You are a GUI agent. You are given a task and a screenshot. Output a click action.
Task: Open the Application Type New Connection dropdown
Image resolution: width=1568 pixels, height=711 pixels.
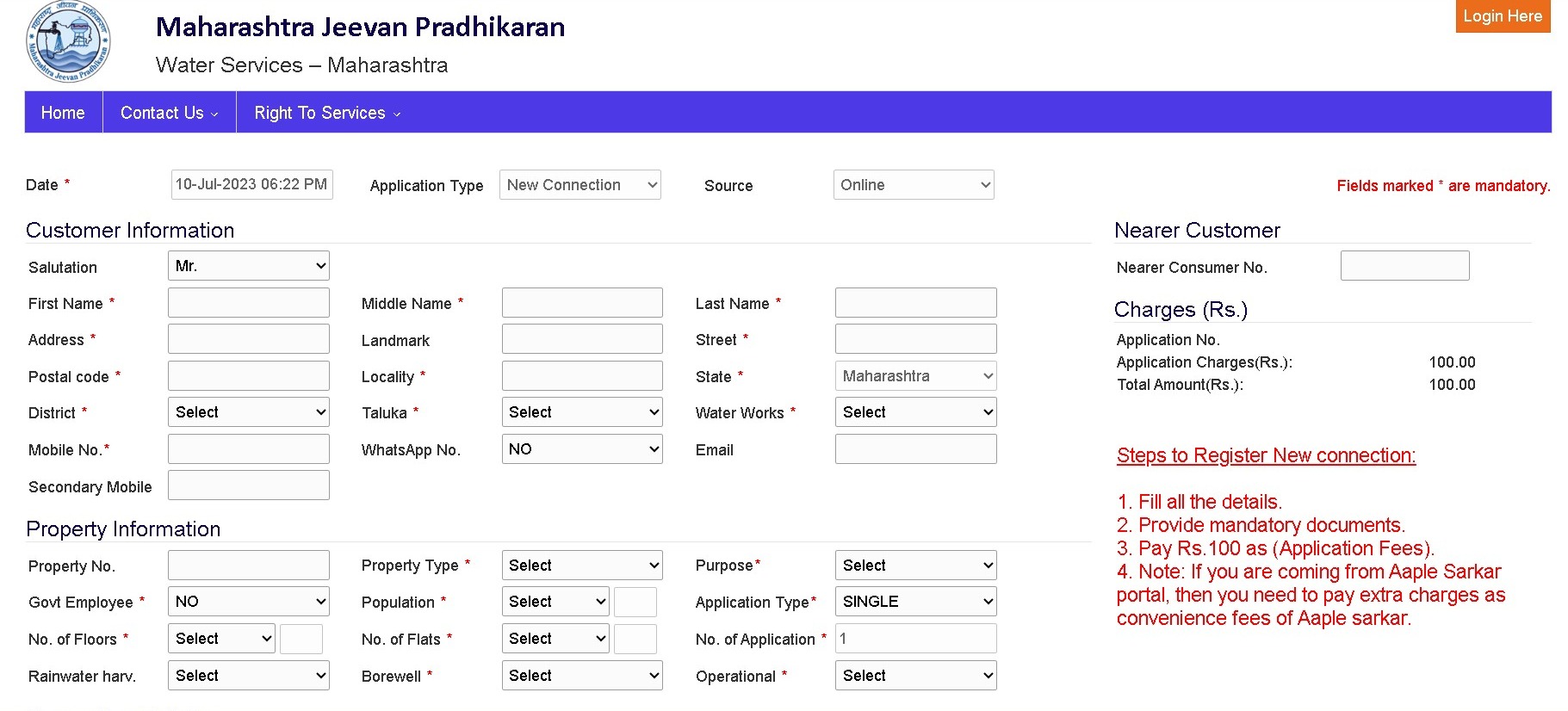click(580, 185)
